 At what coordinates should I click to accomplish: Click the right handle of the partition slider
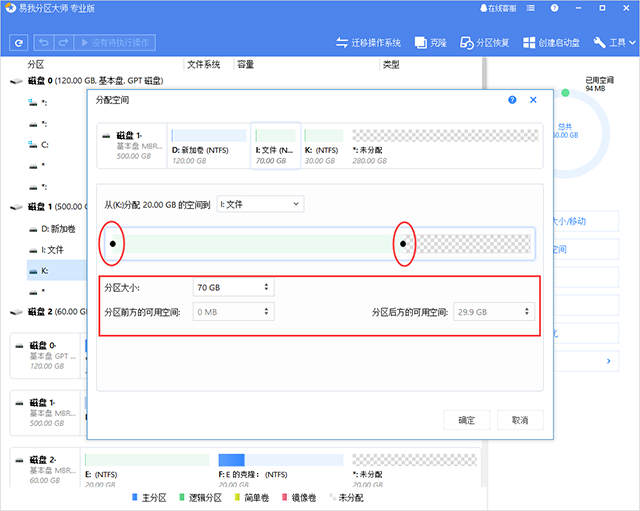click(404, 243)
